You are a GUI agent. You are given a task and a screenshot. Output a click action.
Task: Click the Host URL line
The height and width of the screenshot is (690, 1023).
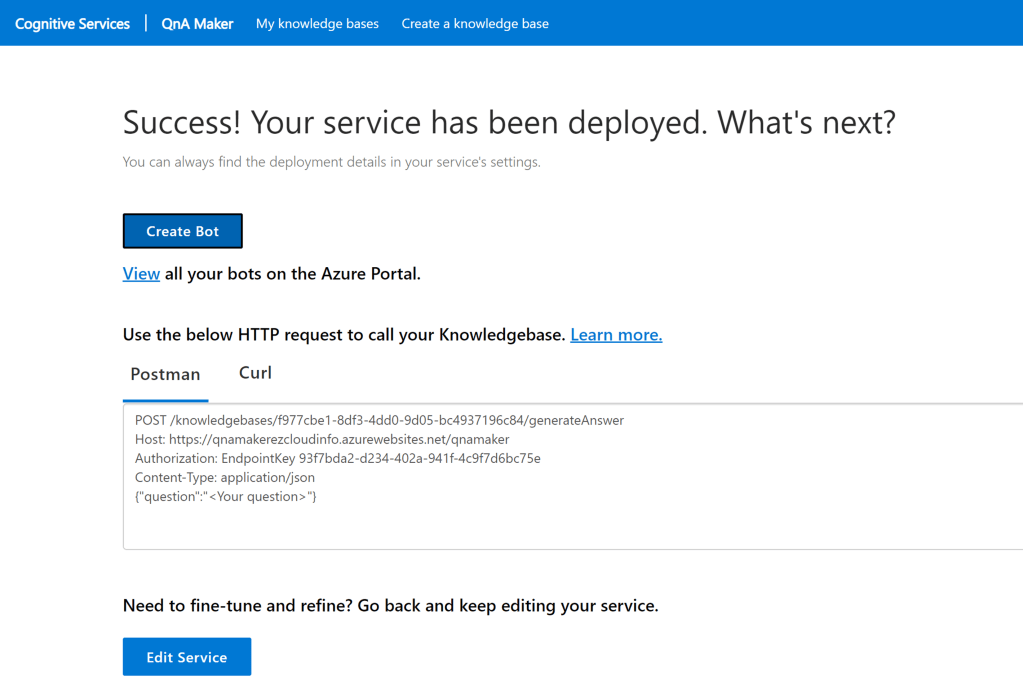322,440
